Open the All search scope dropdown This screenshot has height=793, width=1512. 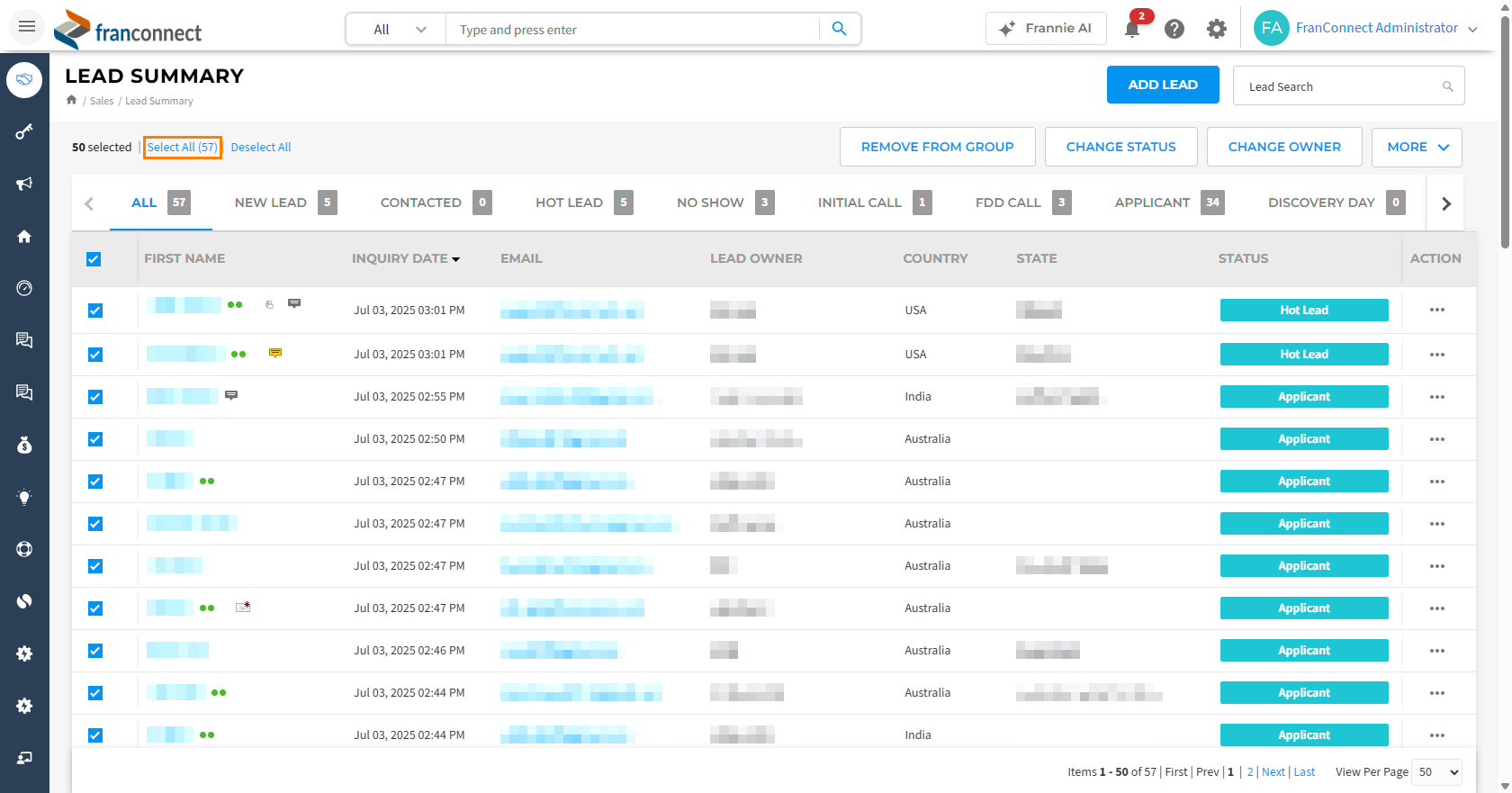[396, 30]
